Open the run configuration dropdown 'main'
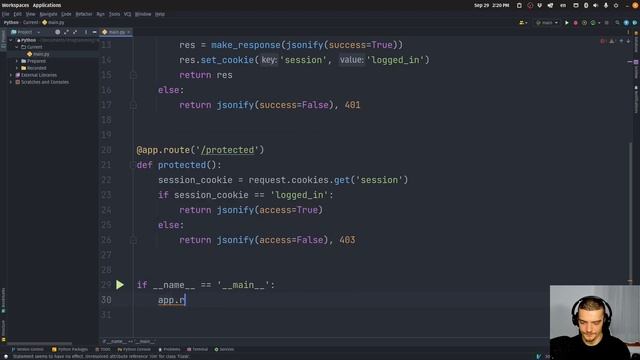Screen dimensions: 640x360 (x=547, y=23)
